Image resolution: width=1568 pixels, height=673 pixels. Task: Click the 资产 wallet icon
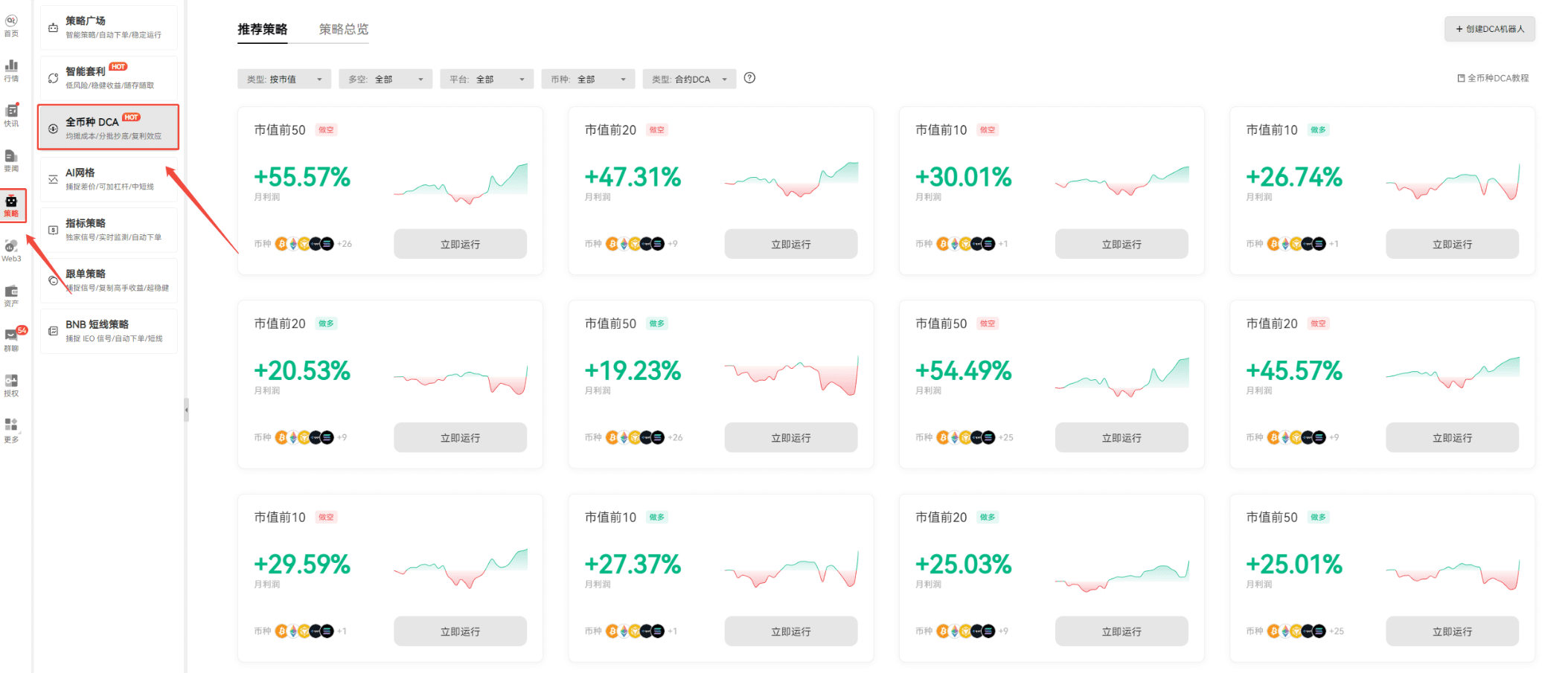[x=11, y=295]
